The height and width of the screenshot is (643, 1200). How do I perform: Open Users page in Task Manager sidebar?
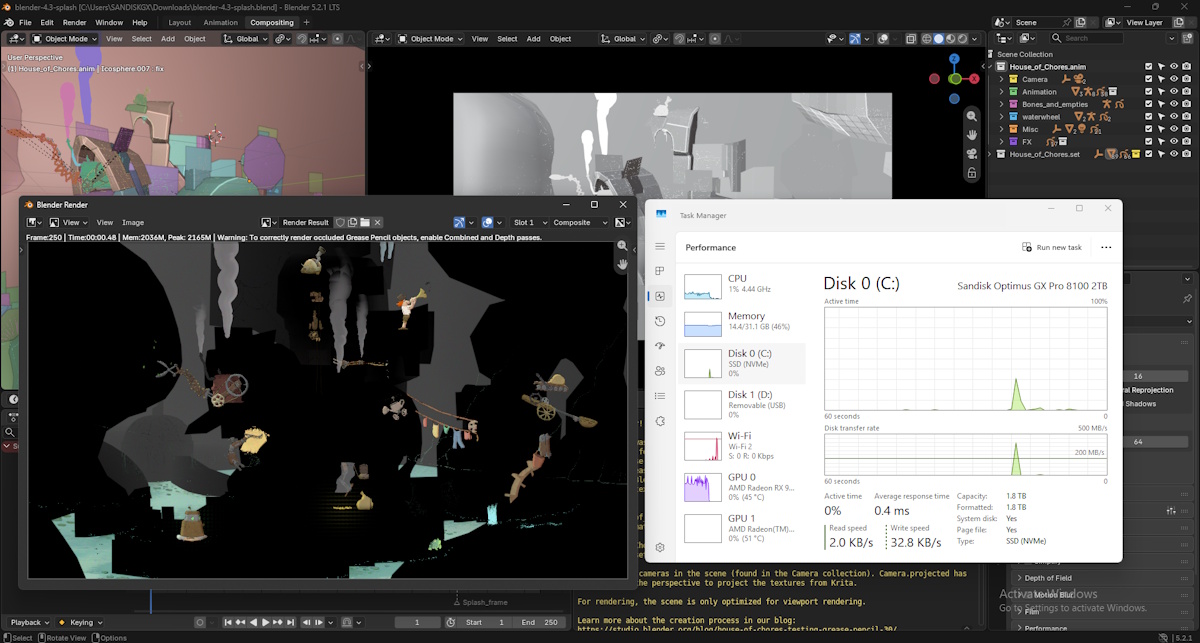pyautogui.click(x=660, y=371)
